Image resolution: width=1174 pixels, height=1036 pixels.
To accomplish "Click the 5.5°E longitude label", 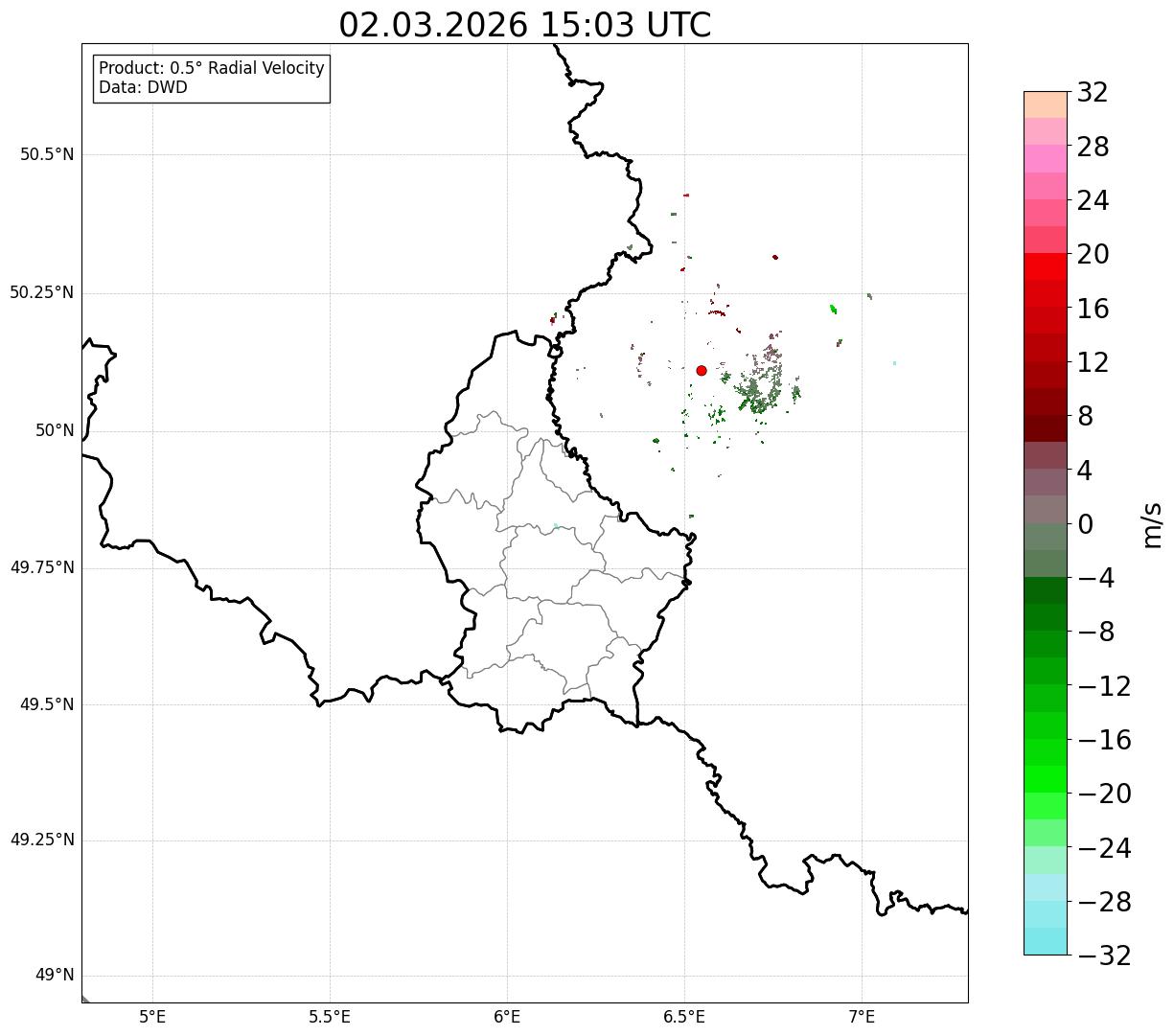I will (x=330, y=1017).
